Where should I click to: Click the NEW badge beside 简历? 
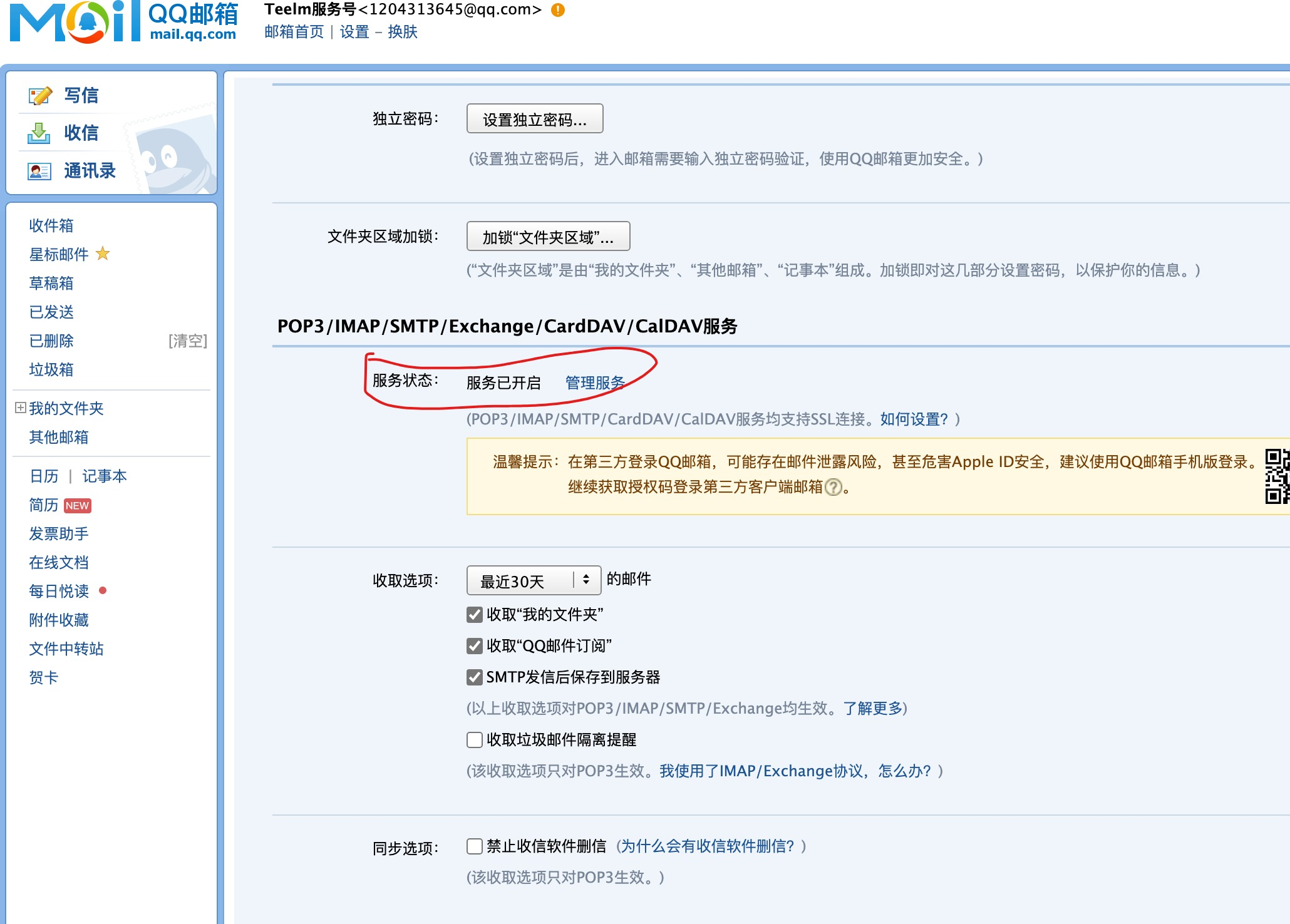coord(77,506)
